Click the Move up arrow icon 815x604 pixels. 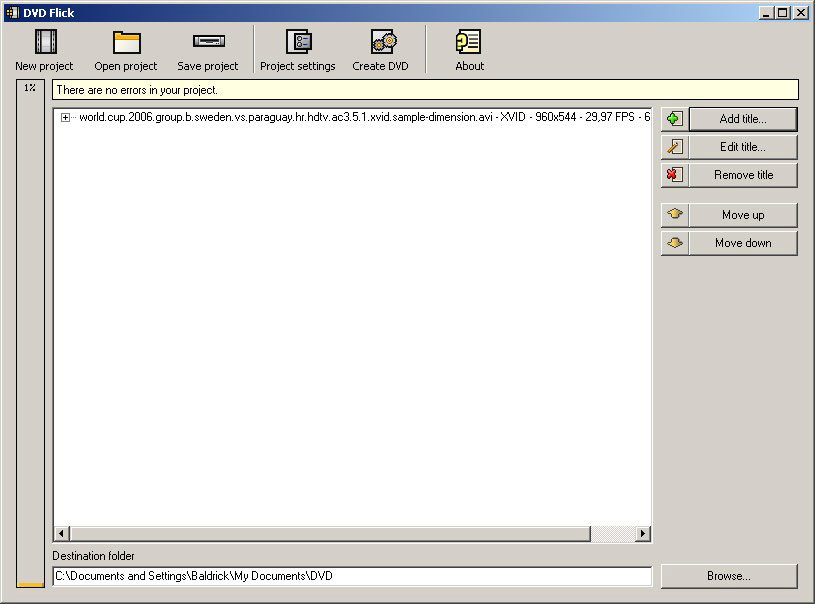(x=675, y=215)
